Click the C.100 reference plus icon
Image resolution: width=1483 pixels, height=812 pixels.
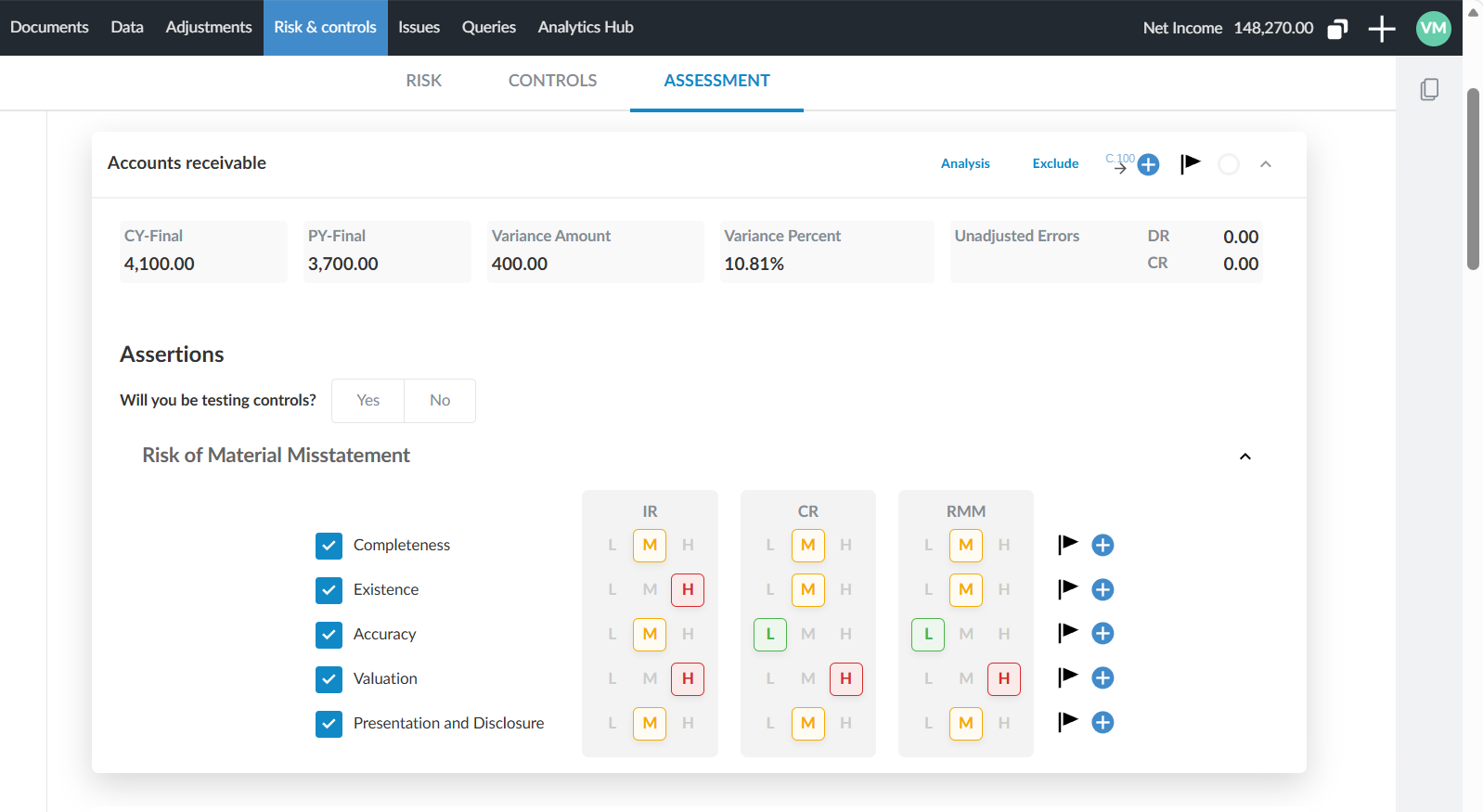point(1148,164)
